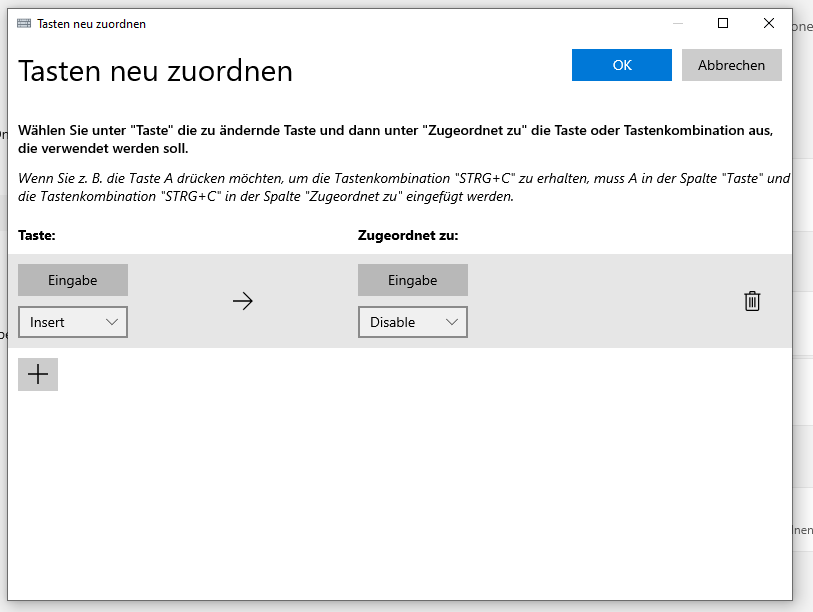Click the large Tasten neu zuordnen heading

tap(156, 71)
